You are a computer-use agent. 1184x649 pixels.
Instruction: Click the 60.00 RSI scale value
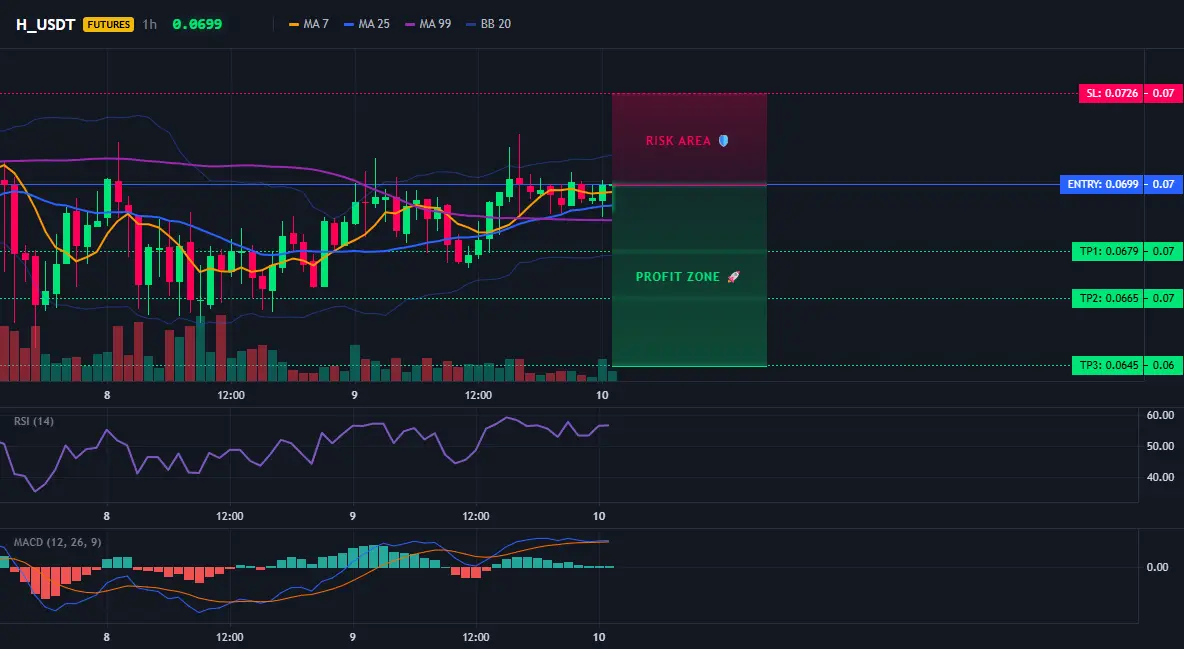(x=1160, y=415)
